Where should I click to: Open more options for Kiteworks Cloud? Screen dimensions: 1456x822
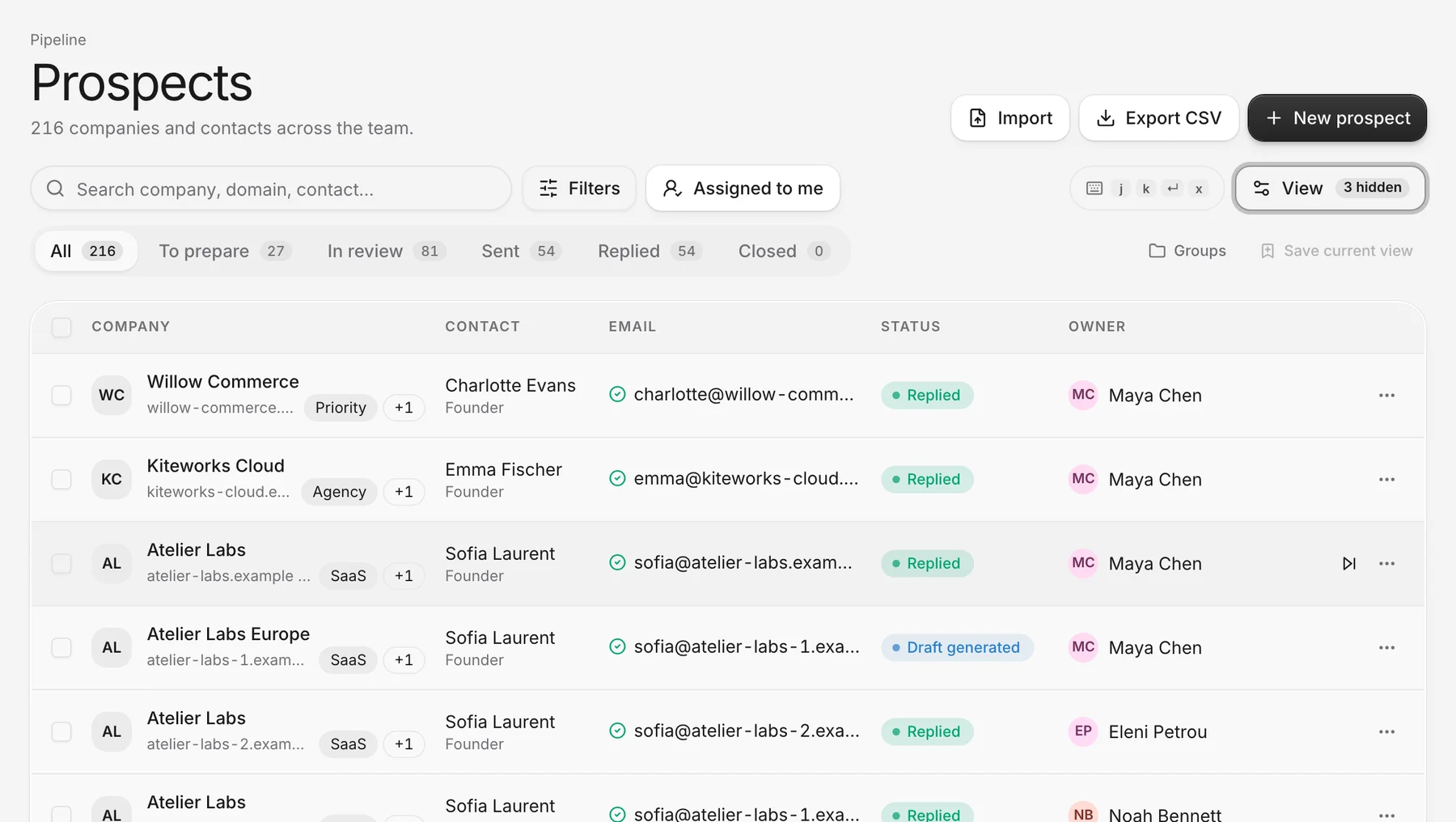point(1386,479)
